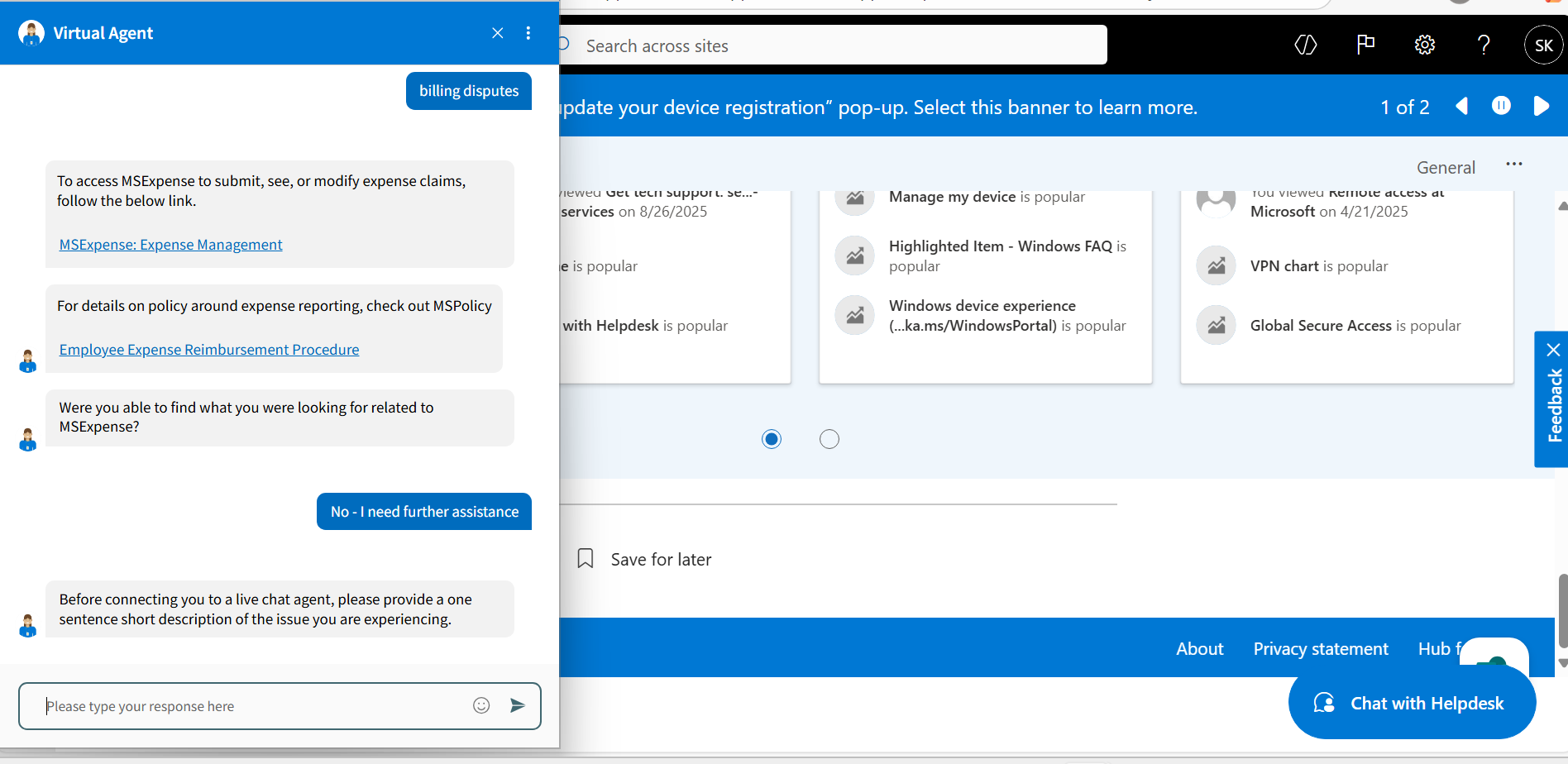Click the 'No - I need further assistance' message
1568x764 pixels.
click(x=424, y=512)
